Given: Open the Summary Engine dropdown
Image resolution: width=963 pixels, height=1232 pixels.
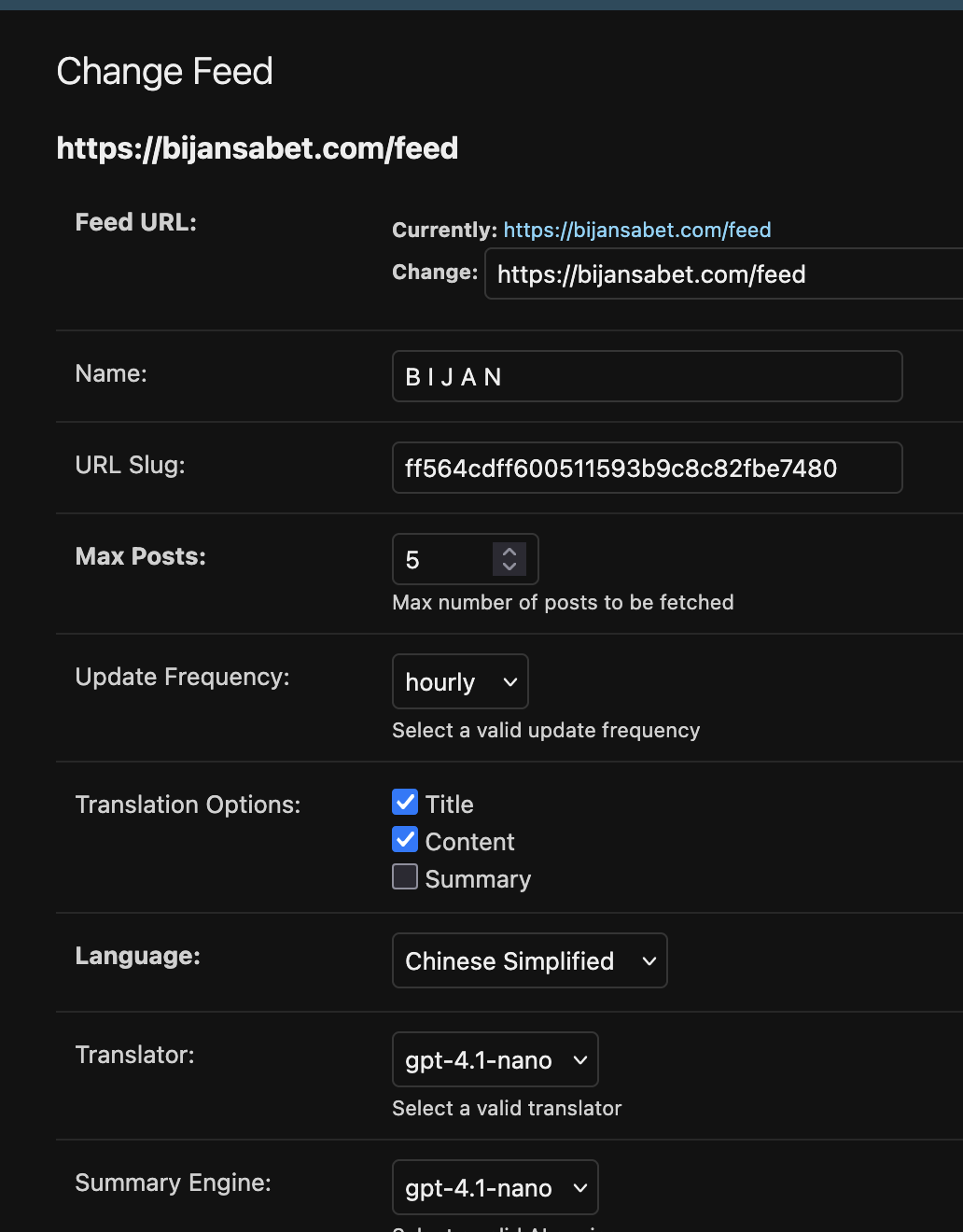Looking at the screenshot, I should [494, 1187].
